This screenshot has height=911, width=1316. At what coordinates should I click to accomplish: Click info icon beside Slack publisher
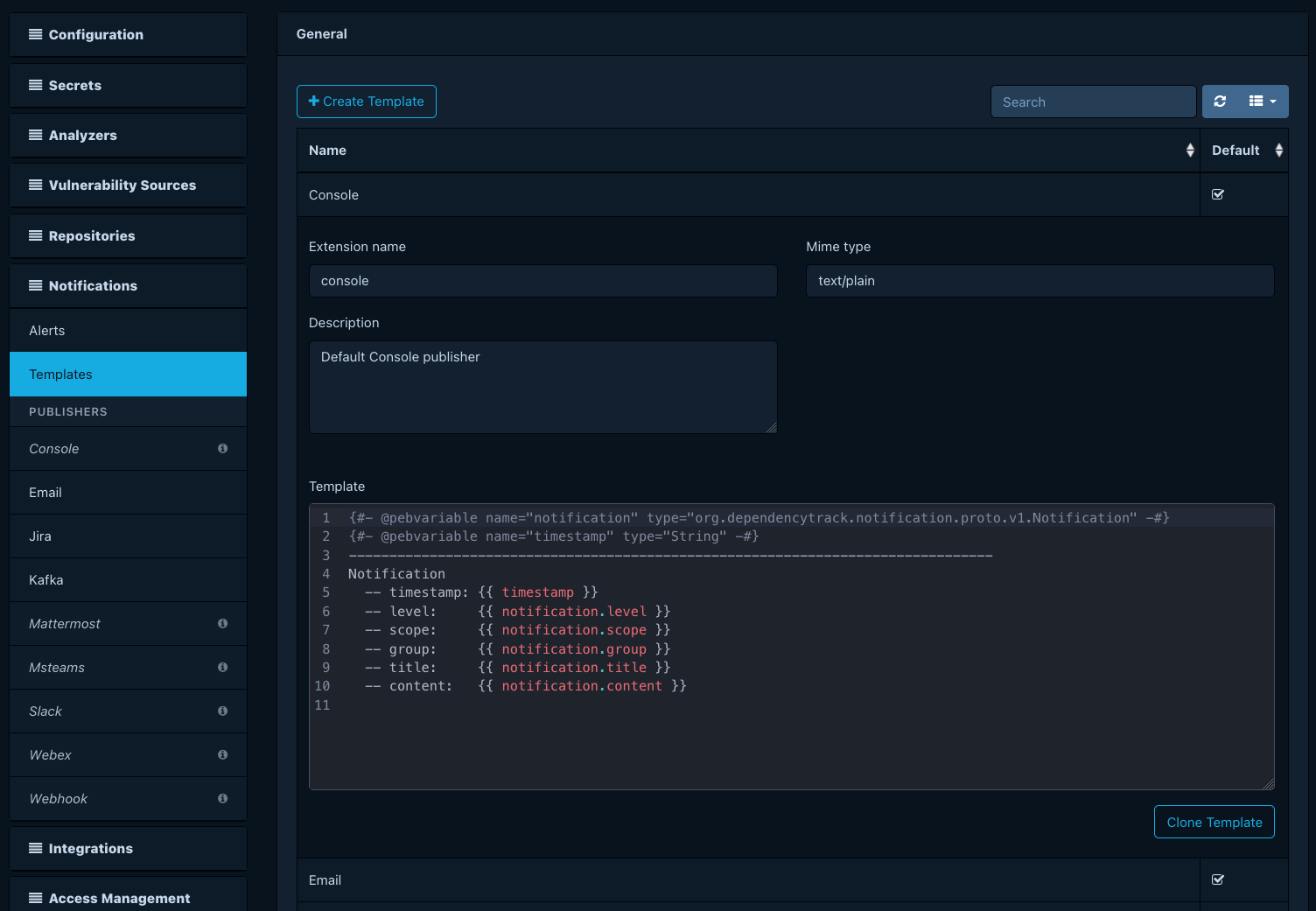pyautogui.click(x=223, y=711)
